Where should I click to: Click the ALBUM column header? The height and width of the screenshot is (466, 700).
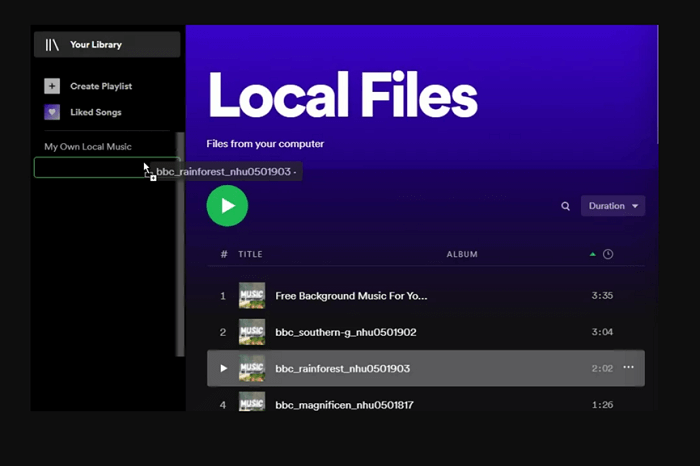pos(462,255)
